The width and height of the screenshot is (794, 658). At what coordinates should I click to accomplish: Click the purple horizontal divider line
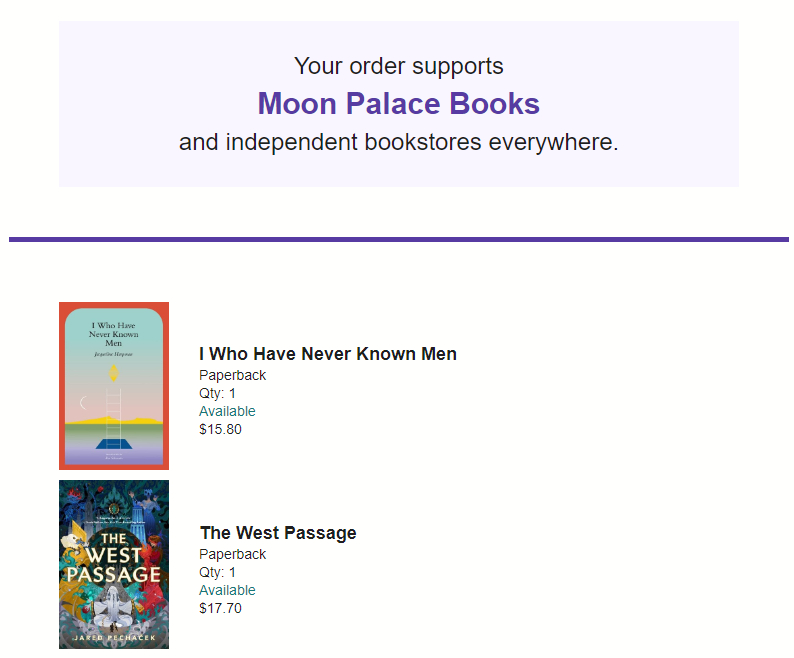[398, 239]
